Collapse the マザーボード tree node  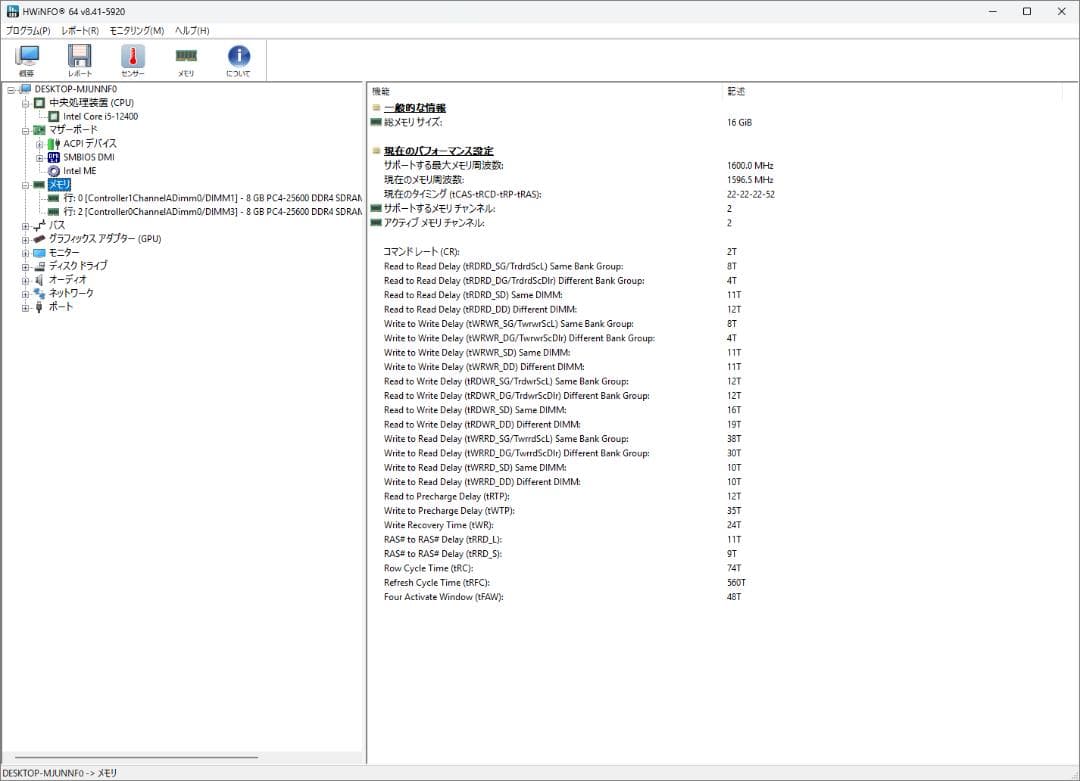[26, 130]
